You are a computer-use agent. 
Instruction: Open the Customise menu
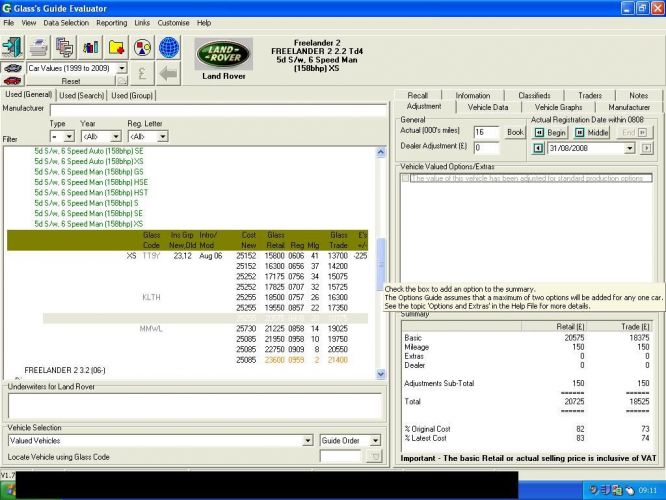click(x=173, y=23)
